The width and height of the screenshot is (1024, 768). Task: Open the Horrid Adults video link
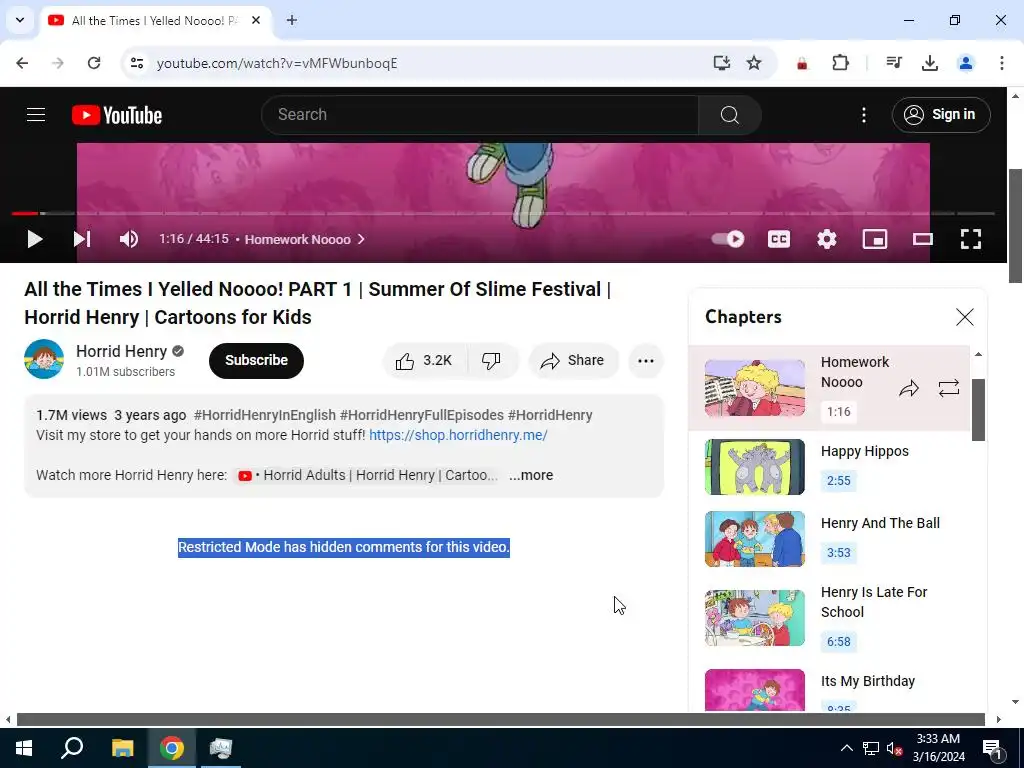(367, 475)
